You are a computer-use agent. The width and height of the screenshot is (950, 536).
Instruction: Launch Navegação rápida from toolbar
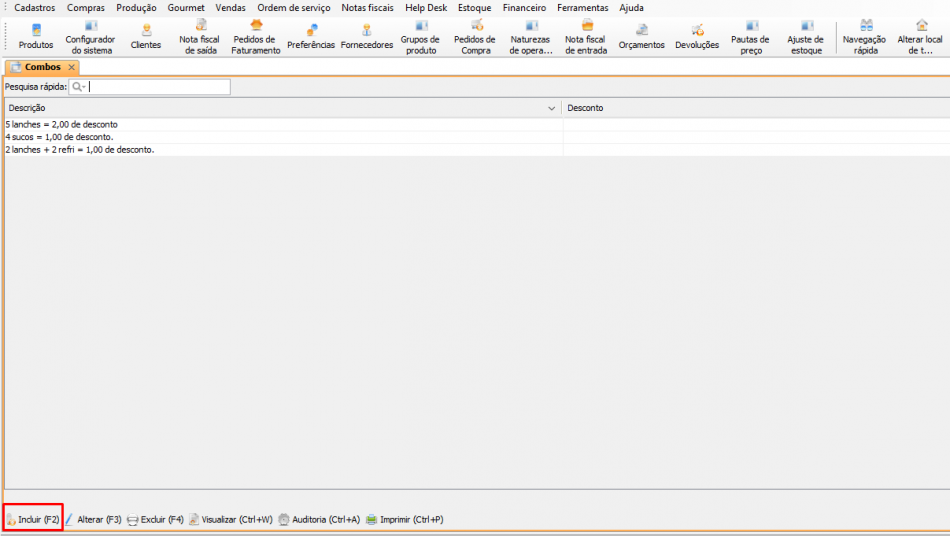pyautogui.click(x=866, y=36)
